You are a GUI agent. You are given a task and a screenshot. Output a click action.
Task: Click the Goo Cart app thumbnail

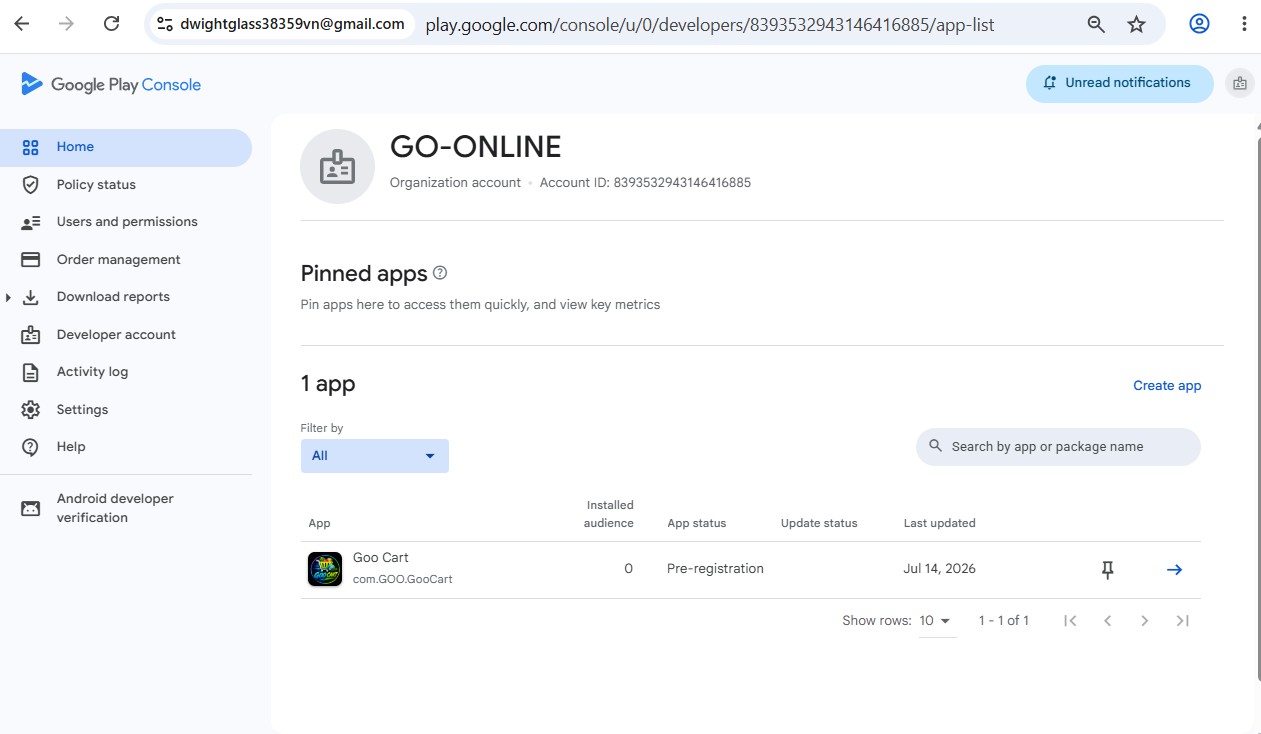tap(325, 569)
